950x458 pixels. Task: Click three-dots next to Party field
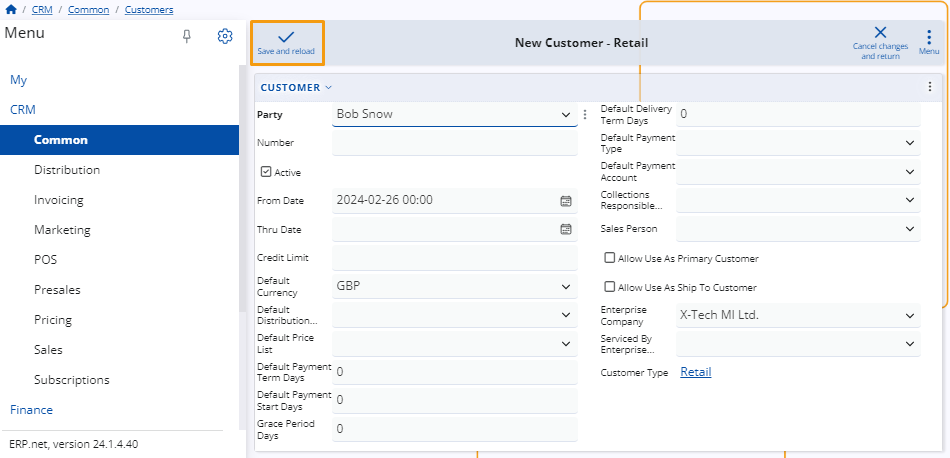[585, 114]
